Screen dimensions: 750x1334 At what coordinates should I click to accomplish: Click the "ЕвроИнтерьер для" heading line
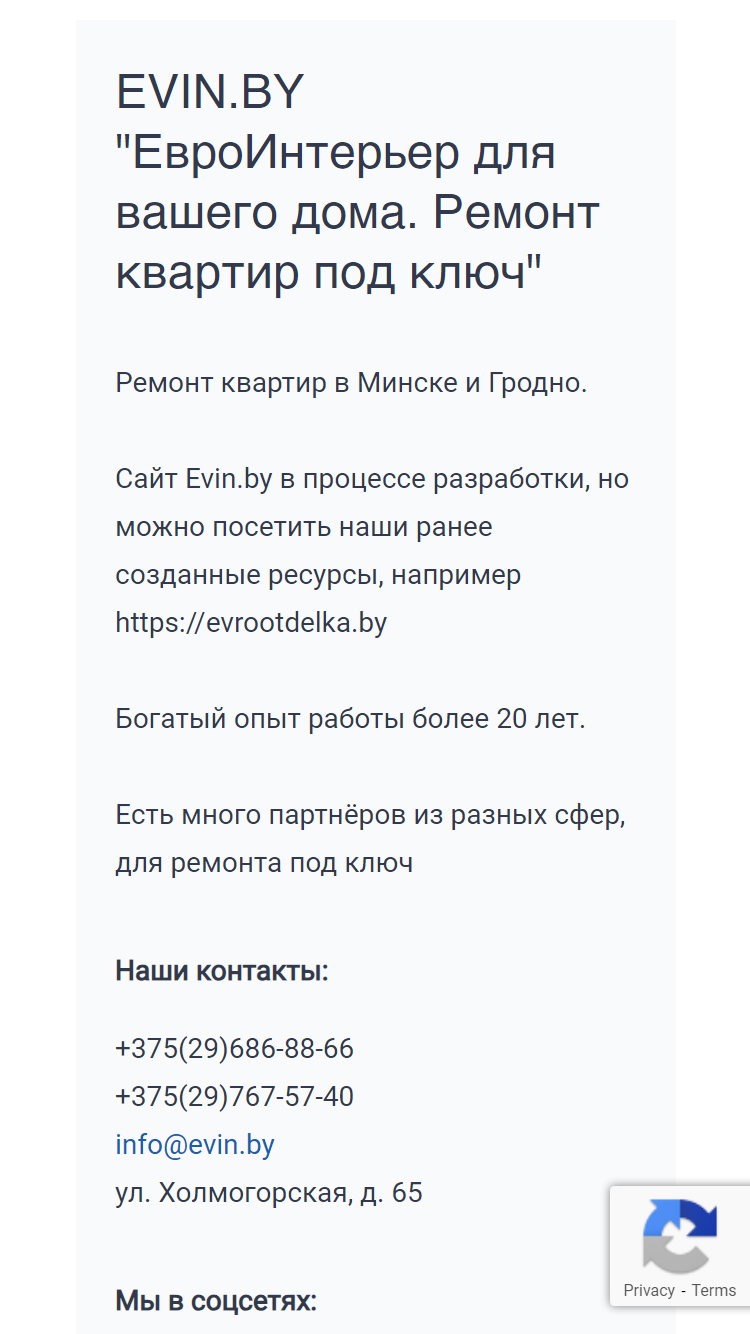click(336, 153)
